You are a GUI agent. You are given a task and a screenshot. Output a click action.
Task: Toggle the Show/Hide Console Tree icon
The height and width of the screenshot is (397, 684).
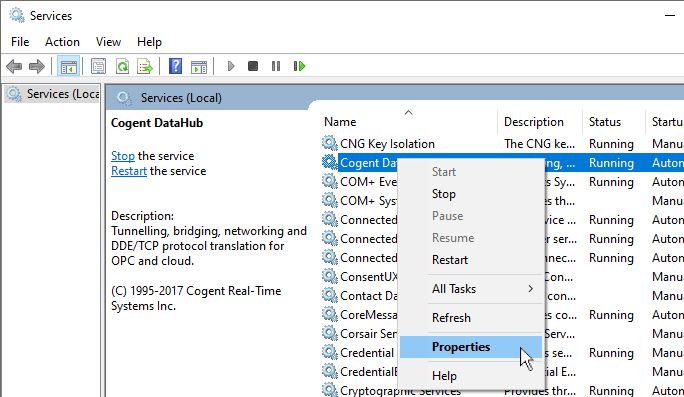click(x=68, y=66)
